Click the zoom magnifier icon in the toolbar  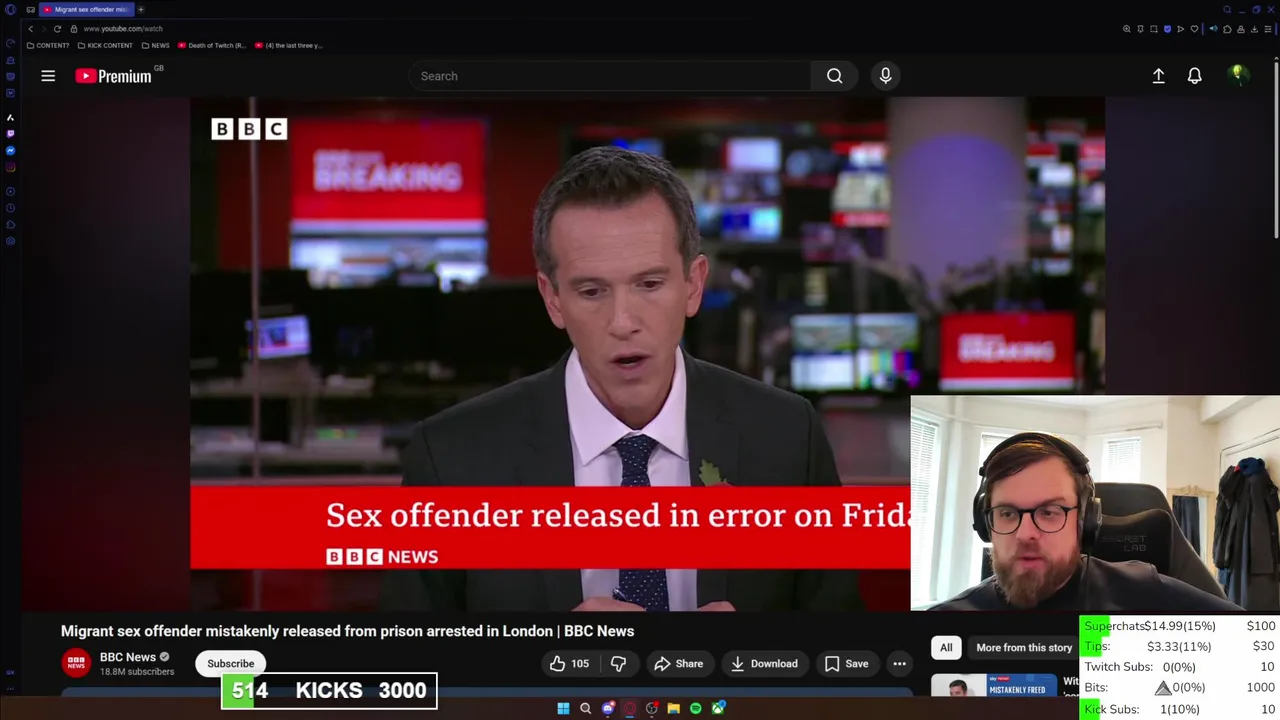[1127, 29]
